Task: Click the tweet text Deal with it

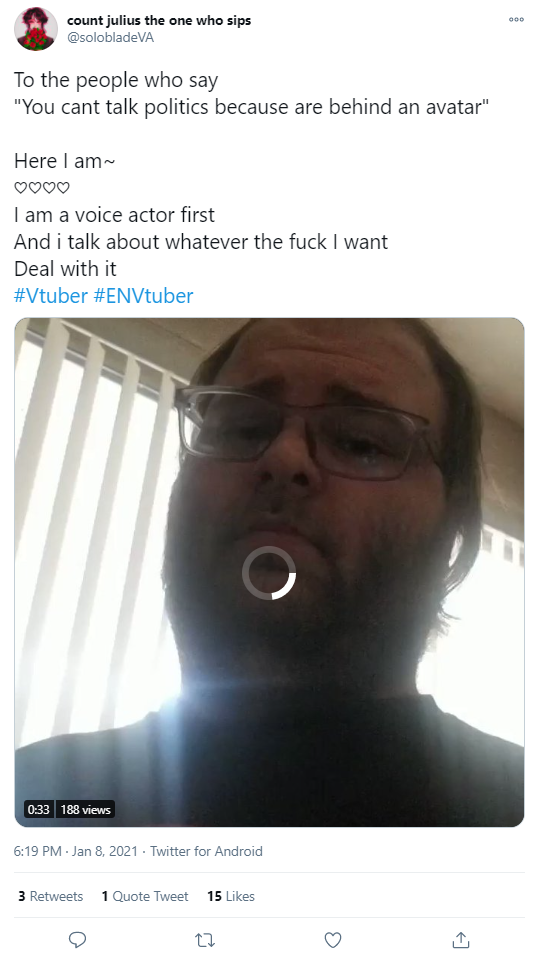Action: [x=65, y=268]
